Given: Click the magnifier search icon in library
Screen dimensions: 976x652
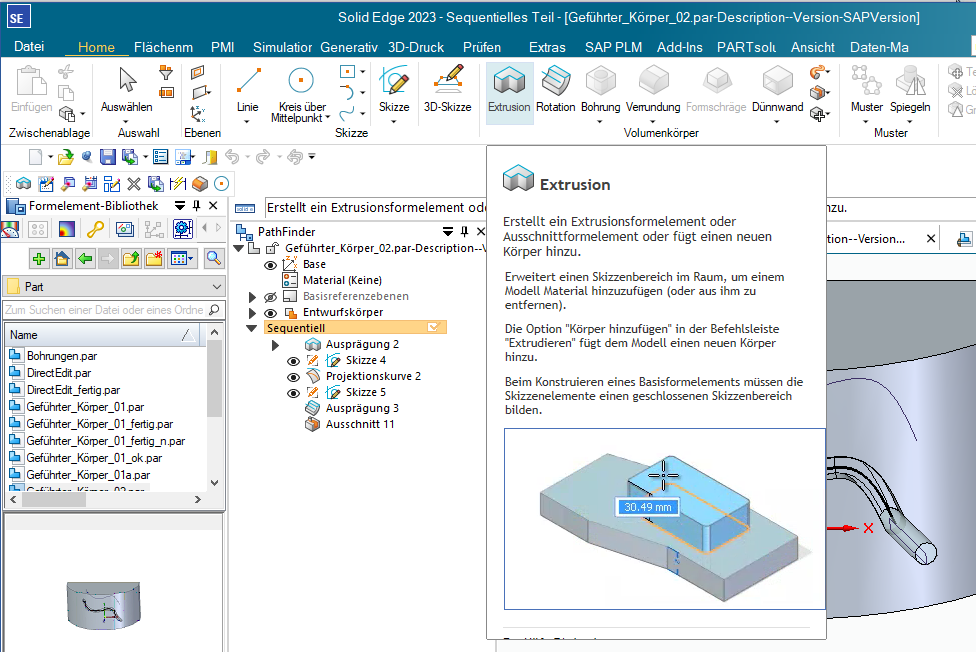Looking at the screenshot, I should tap(214, 258).
